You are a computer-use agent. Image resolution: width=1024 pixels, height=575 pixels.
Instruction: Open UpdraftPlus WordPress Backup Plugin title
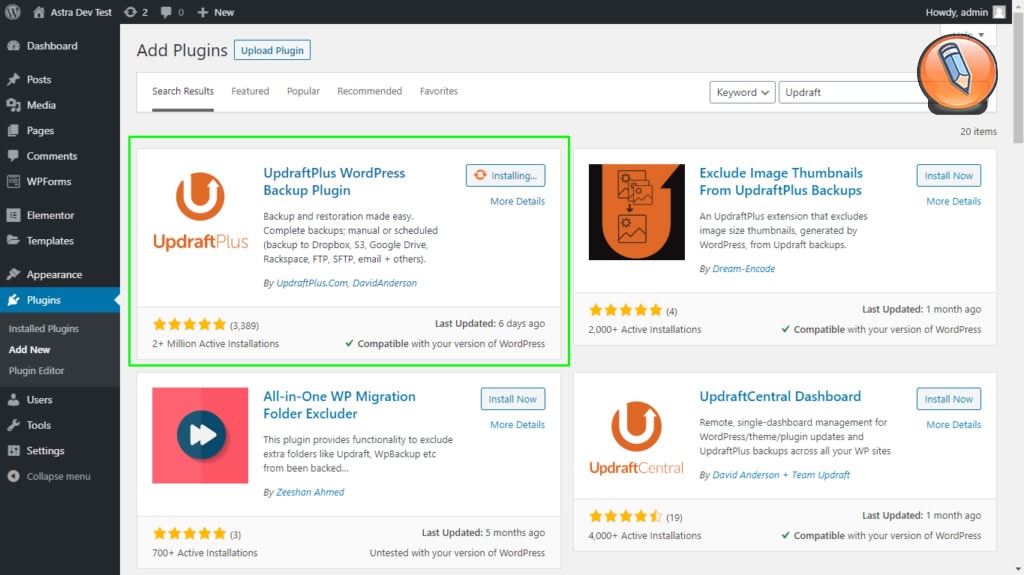click(334, 182)
